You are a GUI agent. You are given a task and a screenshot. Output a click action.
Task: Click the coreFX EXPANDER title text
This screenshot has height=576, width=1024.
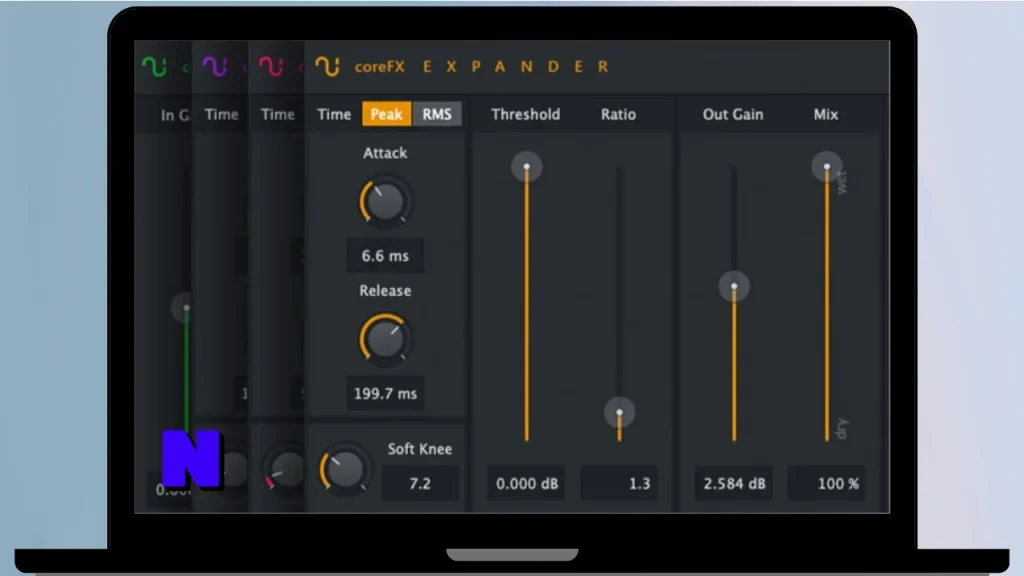tap(481, 67)
